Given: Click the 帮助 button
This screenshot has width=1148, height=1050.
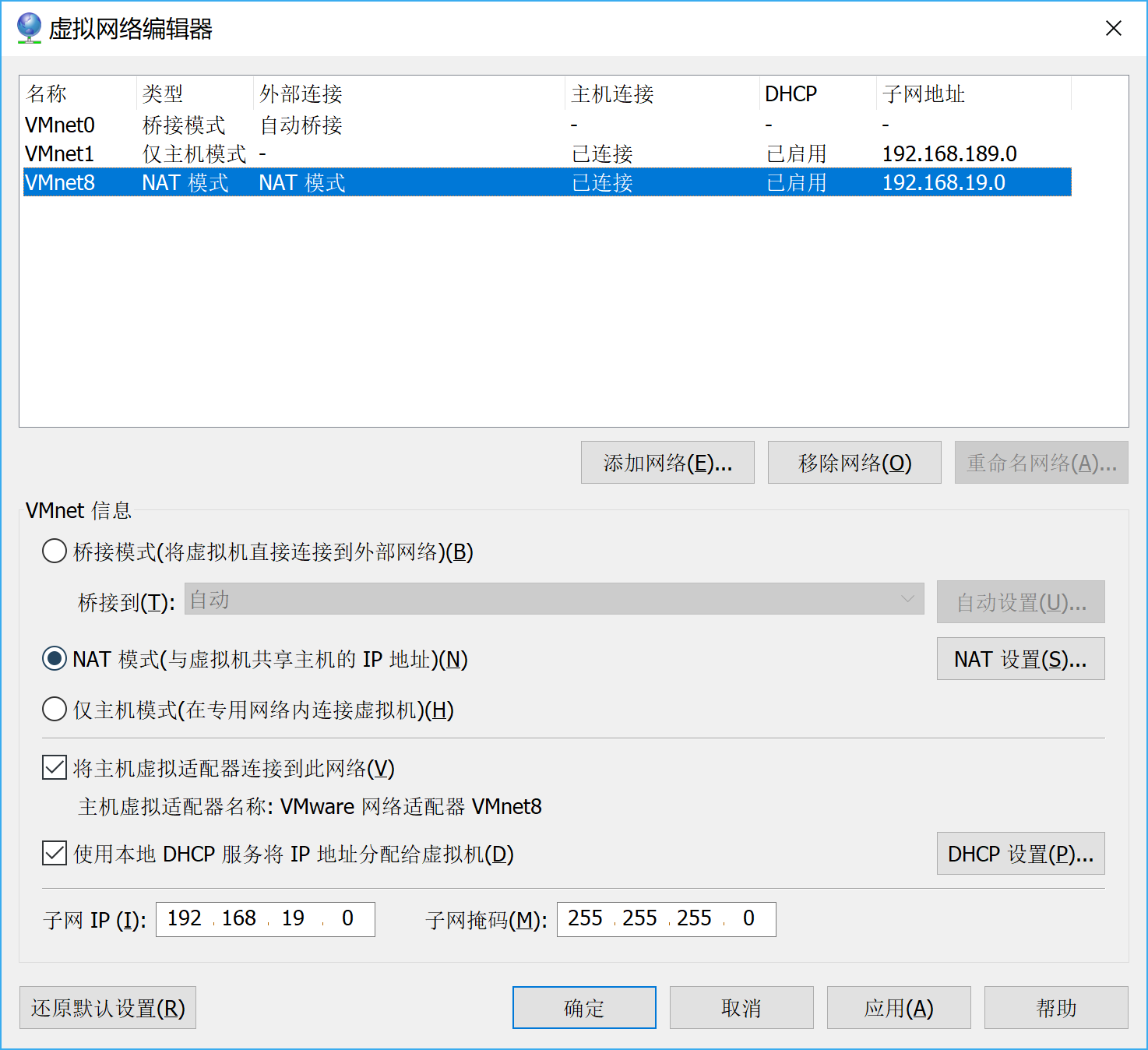Looking at the screenshot, I should 1056,1008.
